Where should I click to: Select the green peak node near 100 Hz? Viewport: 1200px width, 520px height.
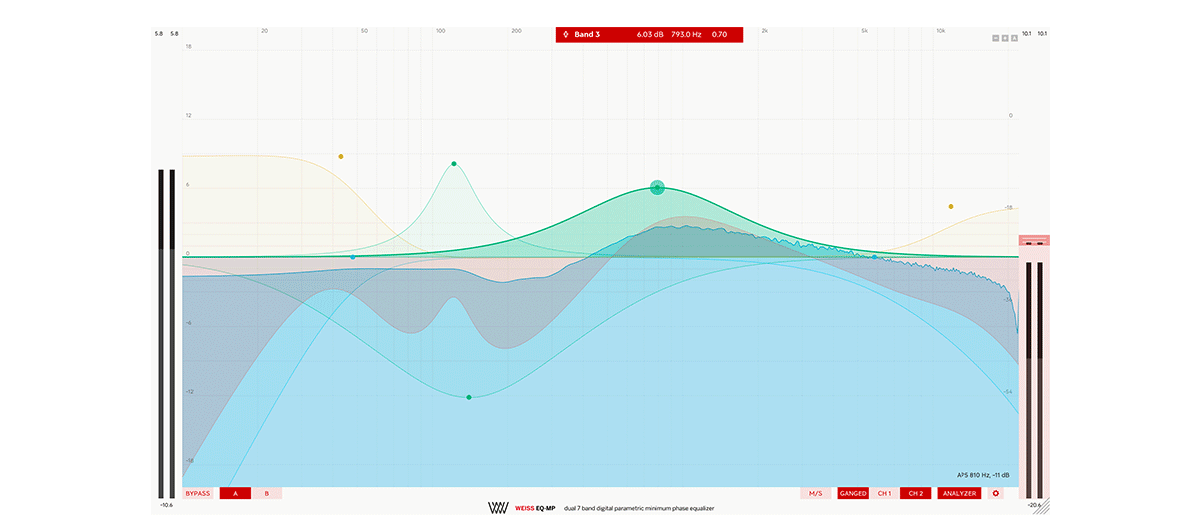pos(454,164)
